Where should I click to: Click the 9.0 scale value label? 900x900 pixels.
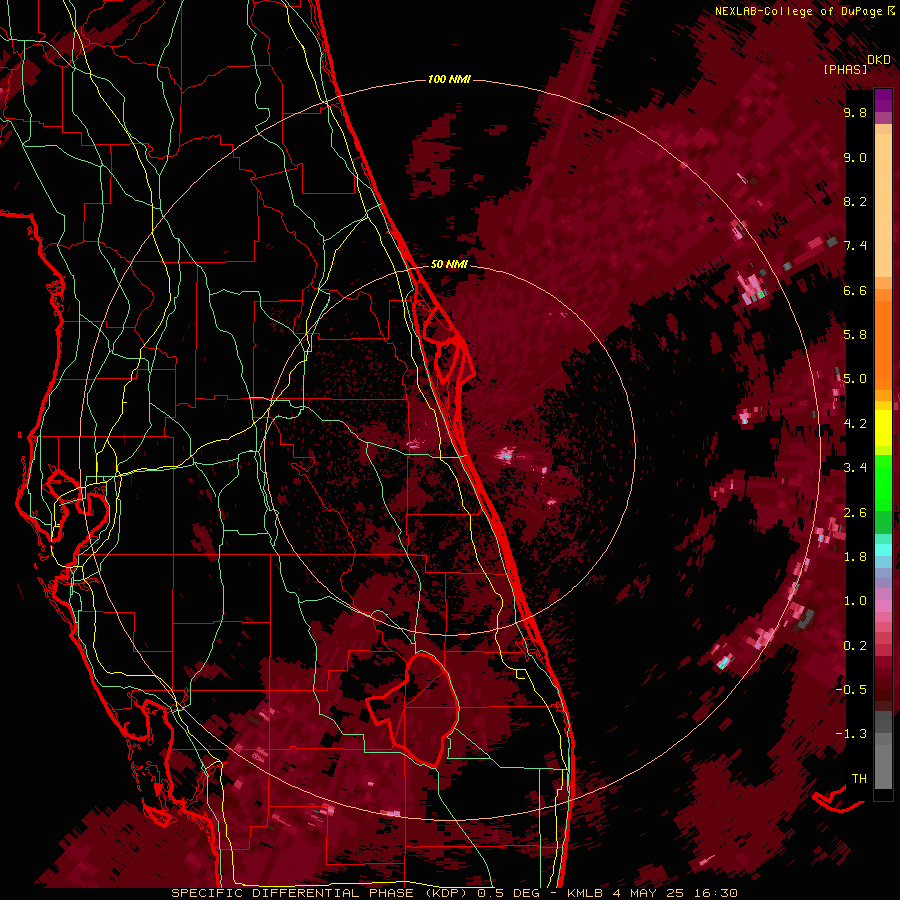click(855, 157)
